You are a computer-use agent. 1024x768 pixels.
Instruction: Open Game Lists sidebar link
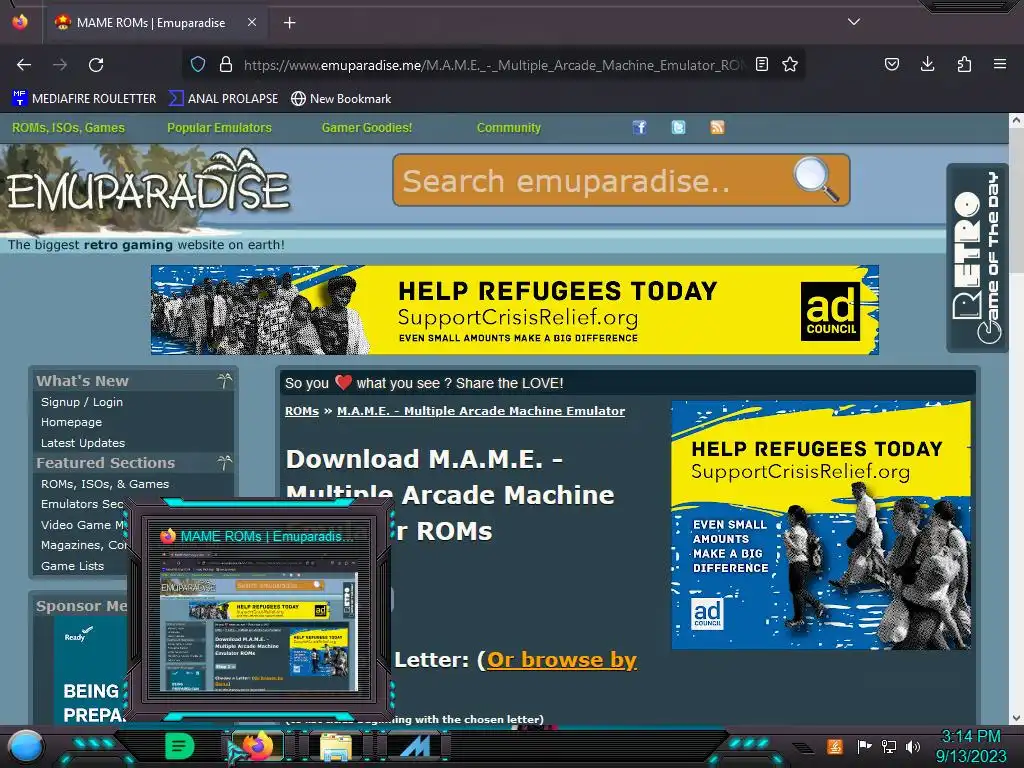[x=72, y=566]
